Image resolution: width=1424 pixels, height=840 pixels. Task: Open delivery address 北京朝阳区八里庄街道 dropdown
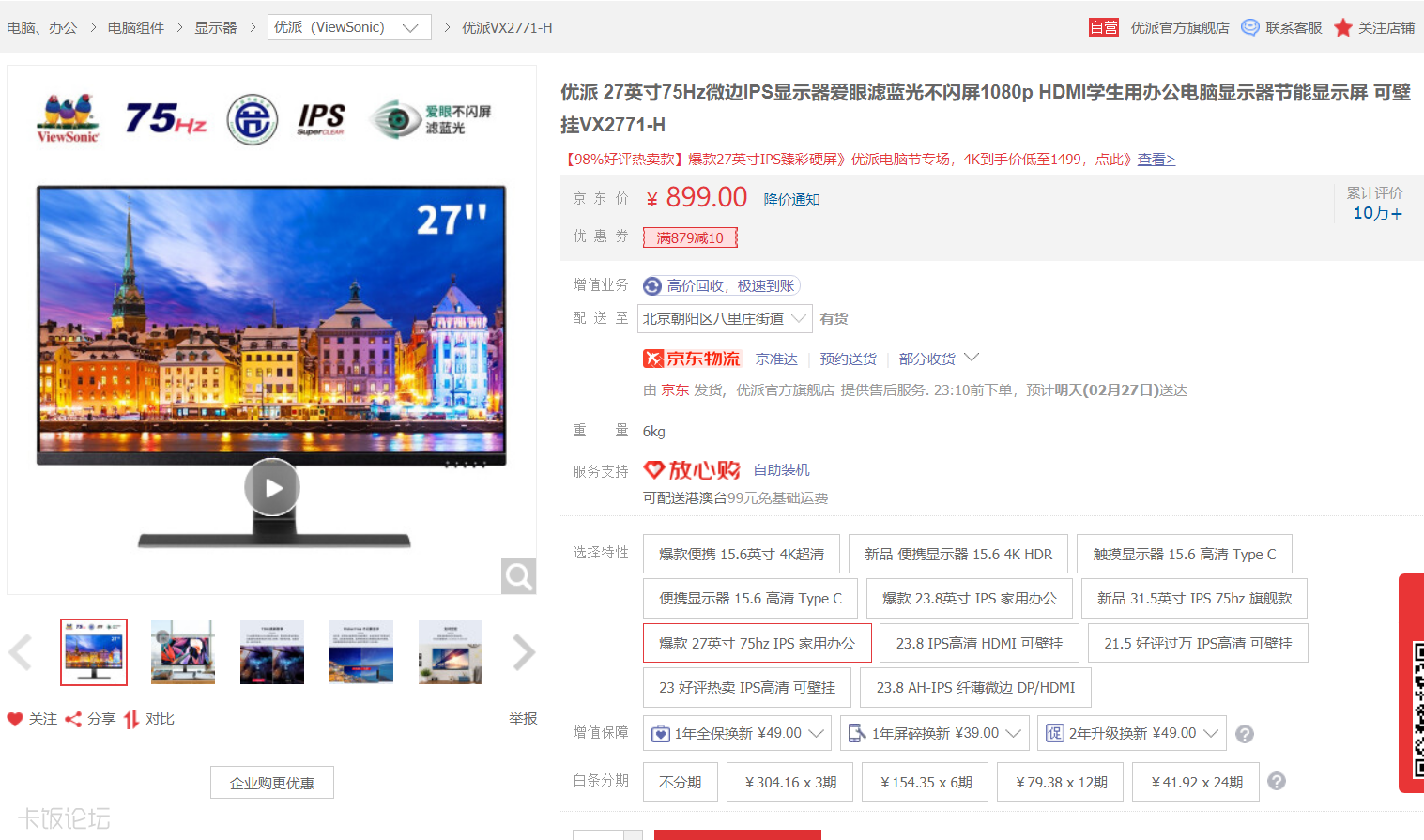[725, 319]
